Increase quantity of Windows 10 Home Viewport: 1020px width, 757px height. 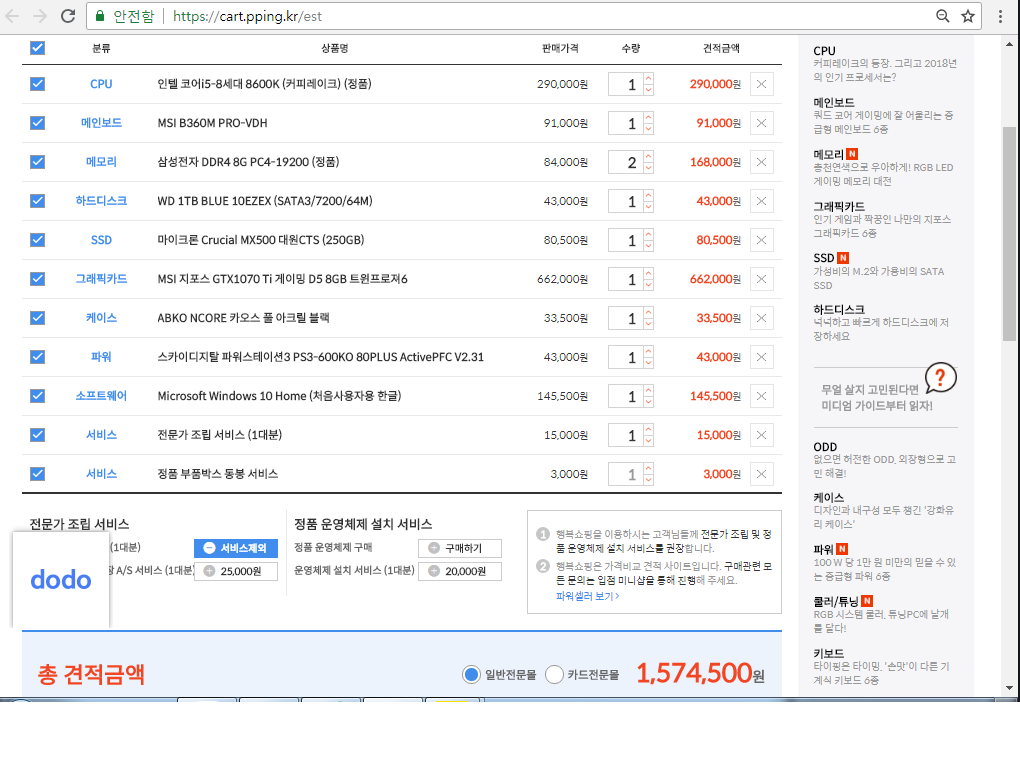click(x=649, y=391)
